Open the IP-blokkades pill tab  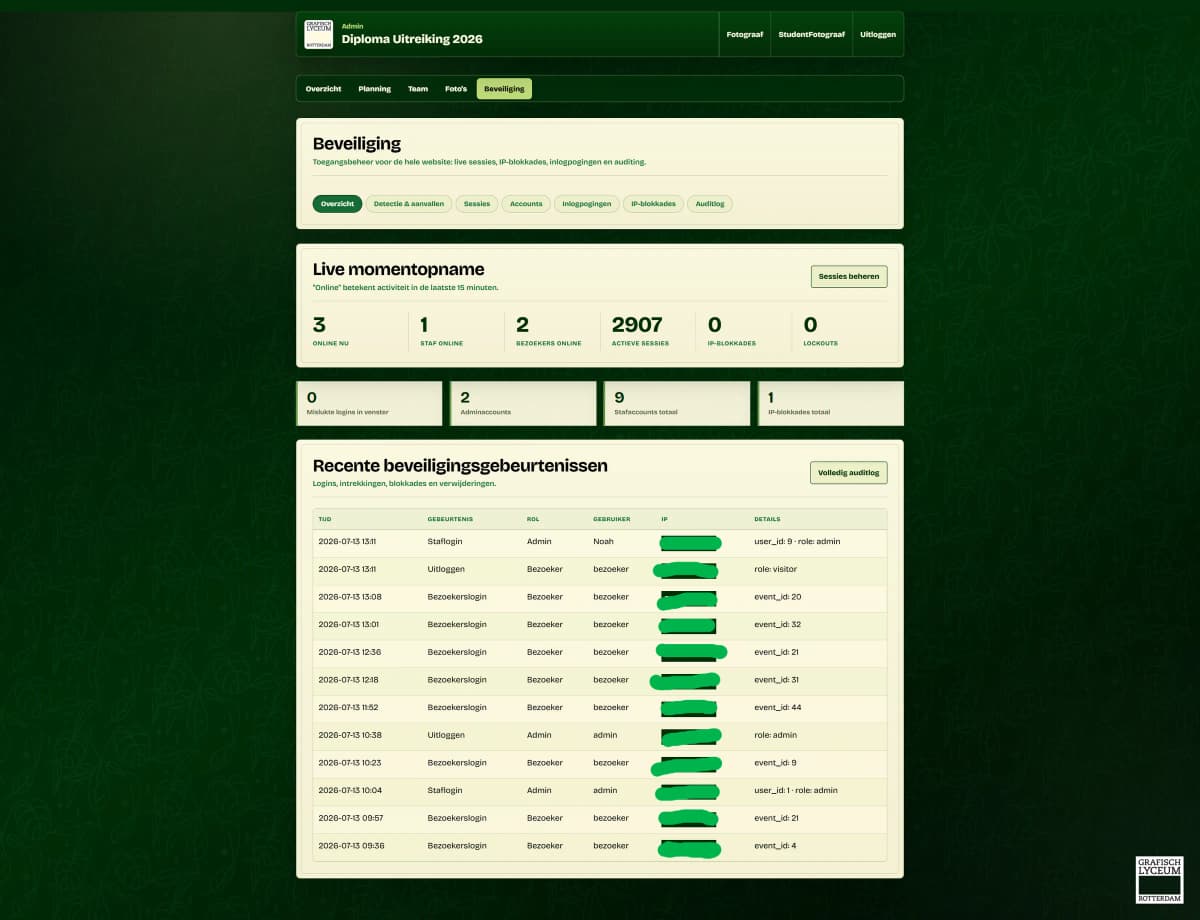(x=653, y=204)
